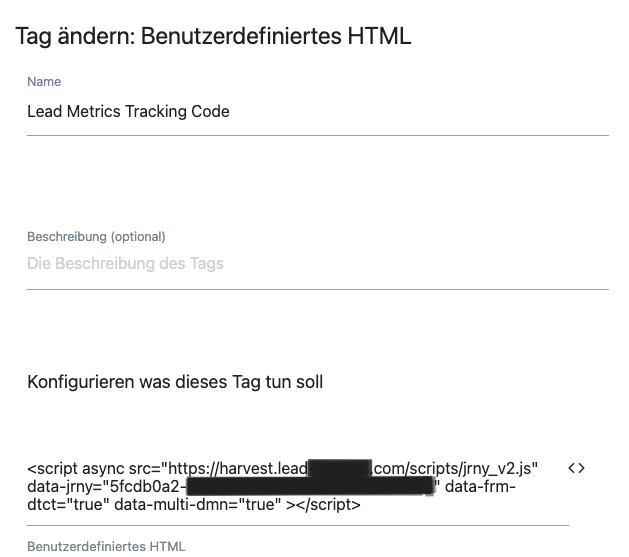Click the 'Konfigurieren was dieses Tag tun soll' heading
Image resolution: width=629 pixels, height=557 pixels.
click(x=175, y=382)
